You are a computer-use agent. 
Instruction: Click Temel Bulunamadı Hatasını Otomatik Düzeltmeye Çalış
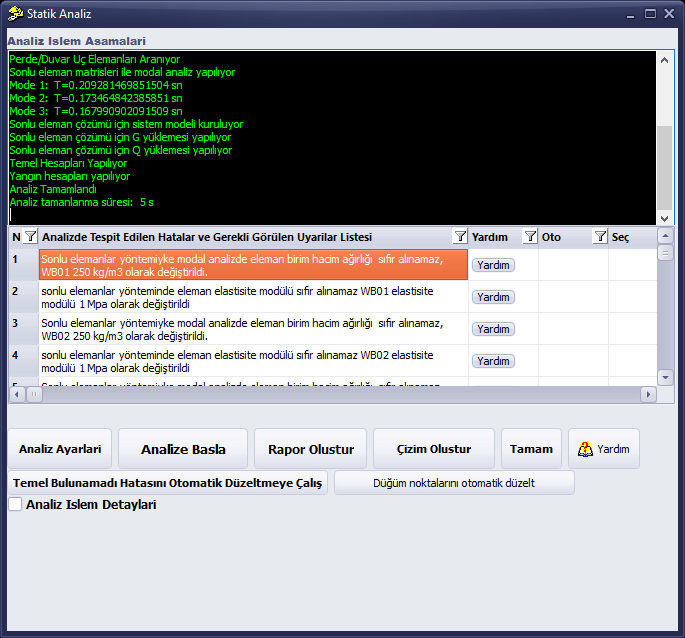[x=167, y=483]
